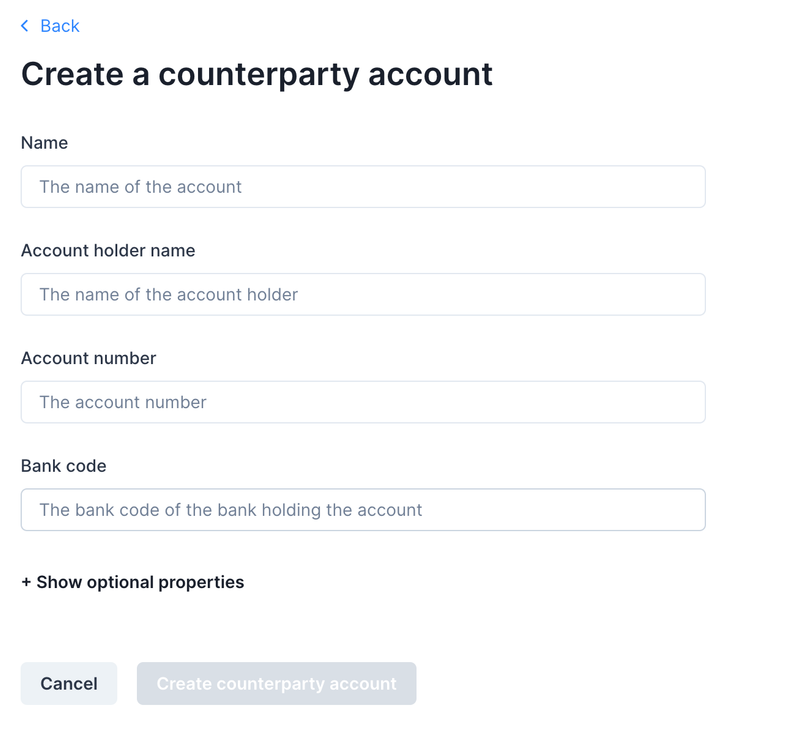Click the Account number label
800x749 pixels.
click(88, 358)
